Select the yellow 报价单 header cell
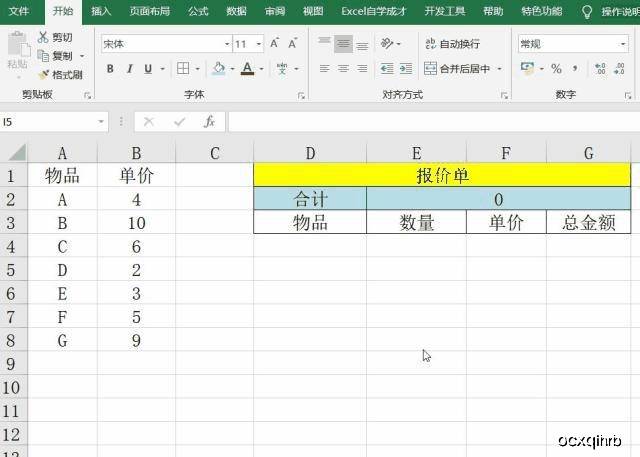 pyautogui.click(x=442, y=175)
